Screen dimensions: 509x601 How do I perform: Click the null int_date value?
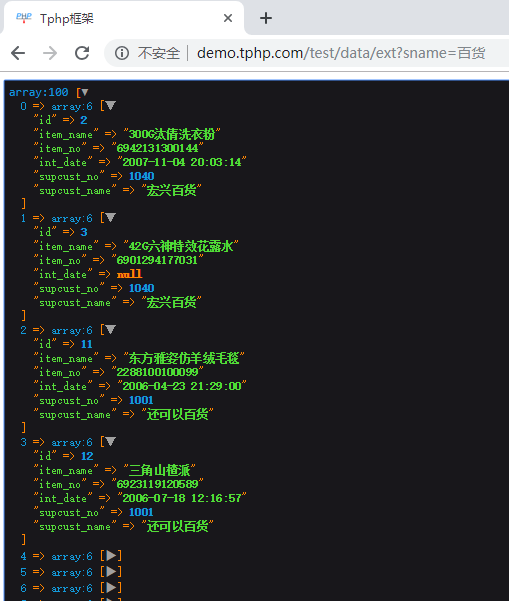(x=130, y=274)
